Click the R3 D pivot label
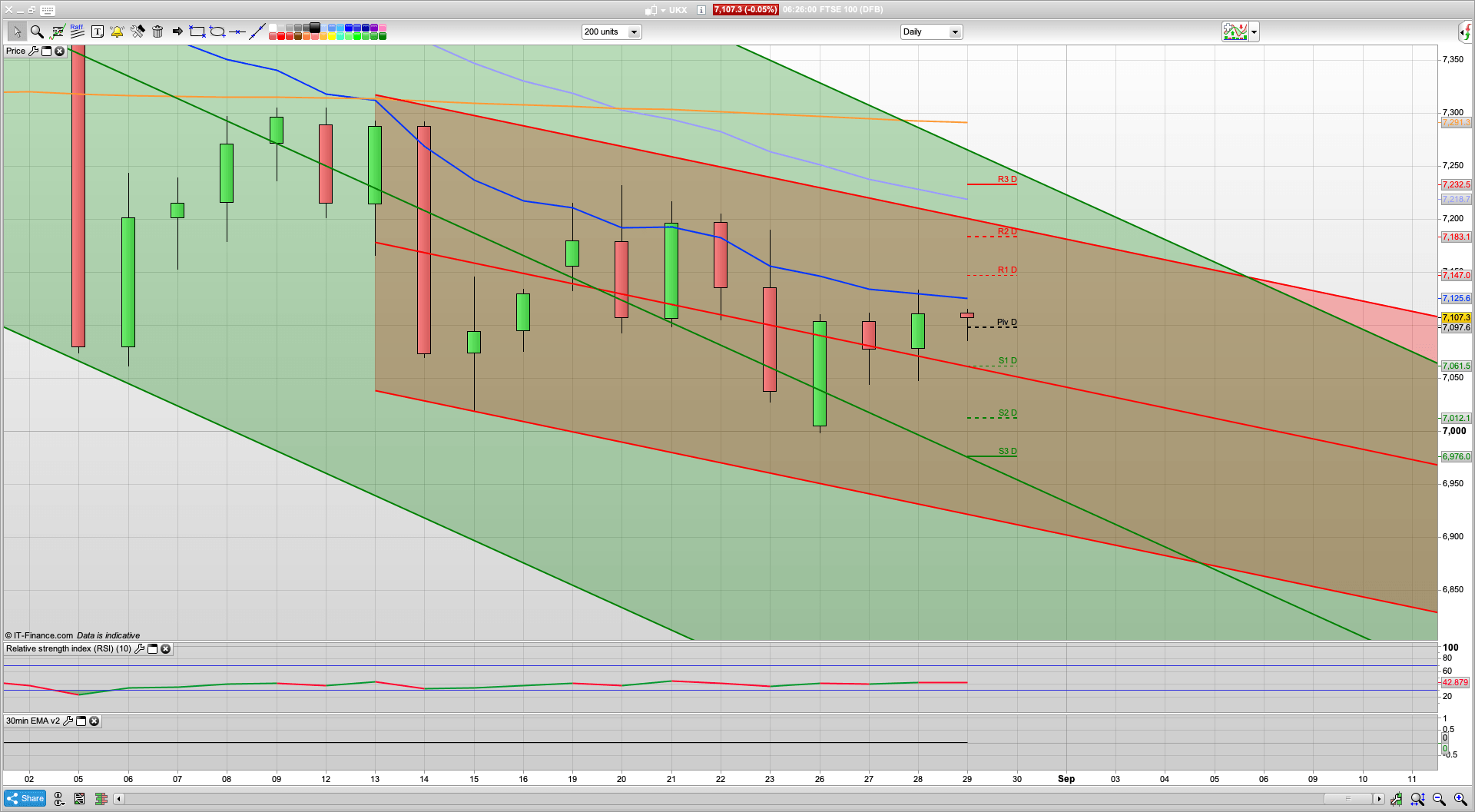The height and width of the screenshot is (812, 1475). [x=1006, y=179]
